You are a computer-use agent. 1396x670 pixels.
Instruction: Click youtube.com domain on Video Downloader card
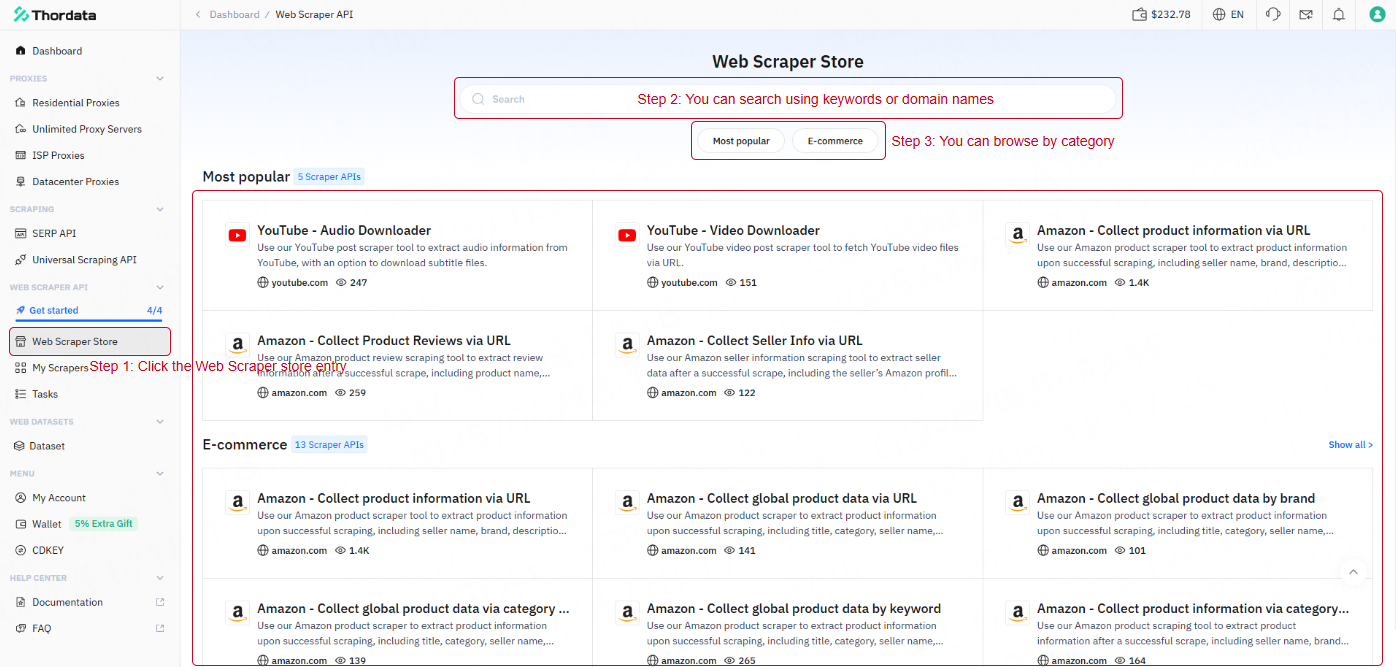(x=683, y=283)
